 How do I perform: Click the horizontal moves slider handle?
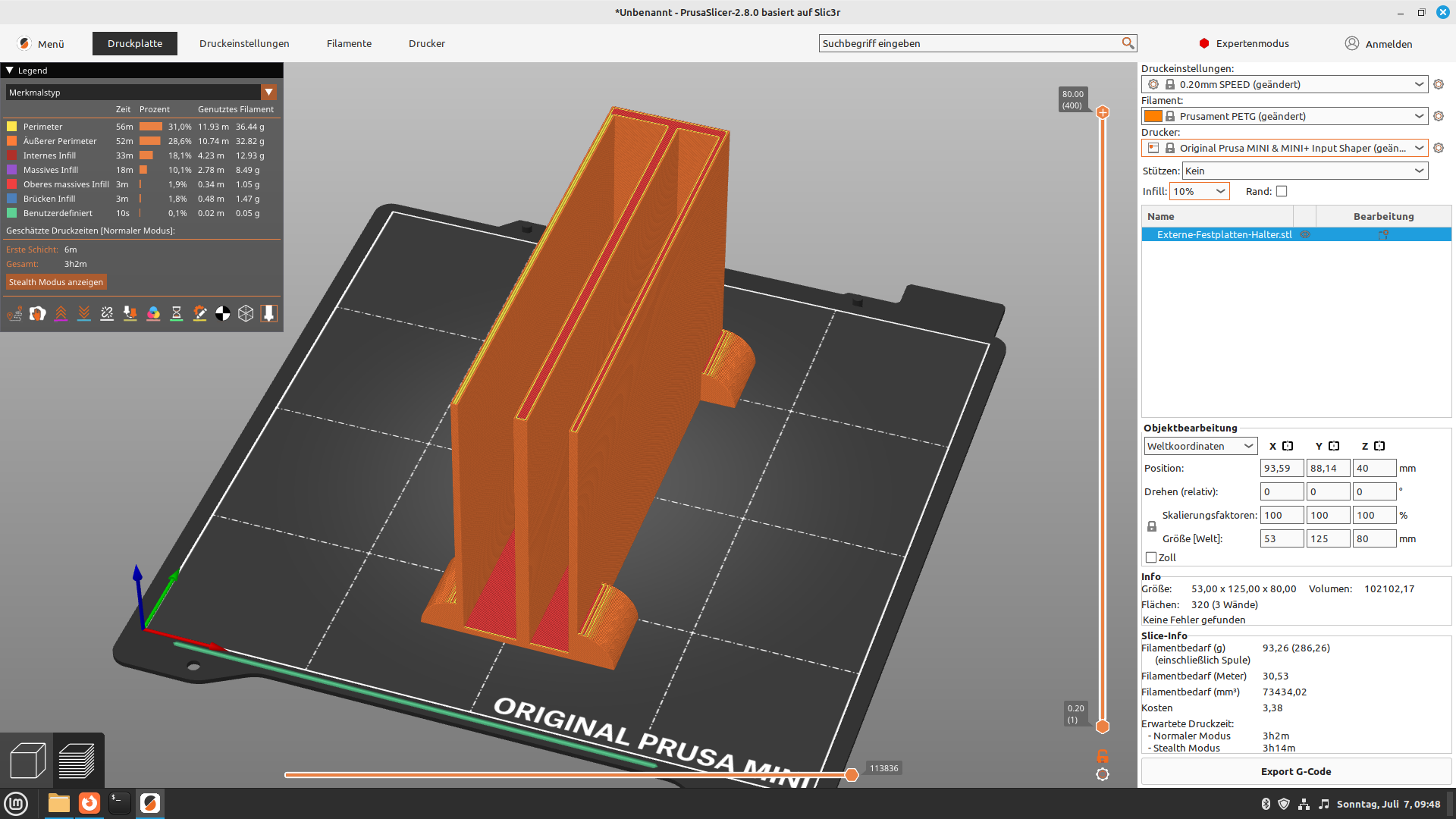(852, 774)
